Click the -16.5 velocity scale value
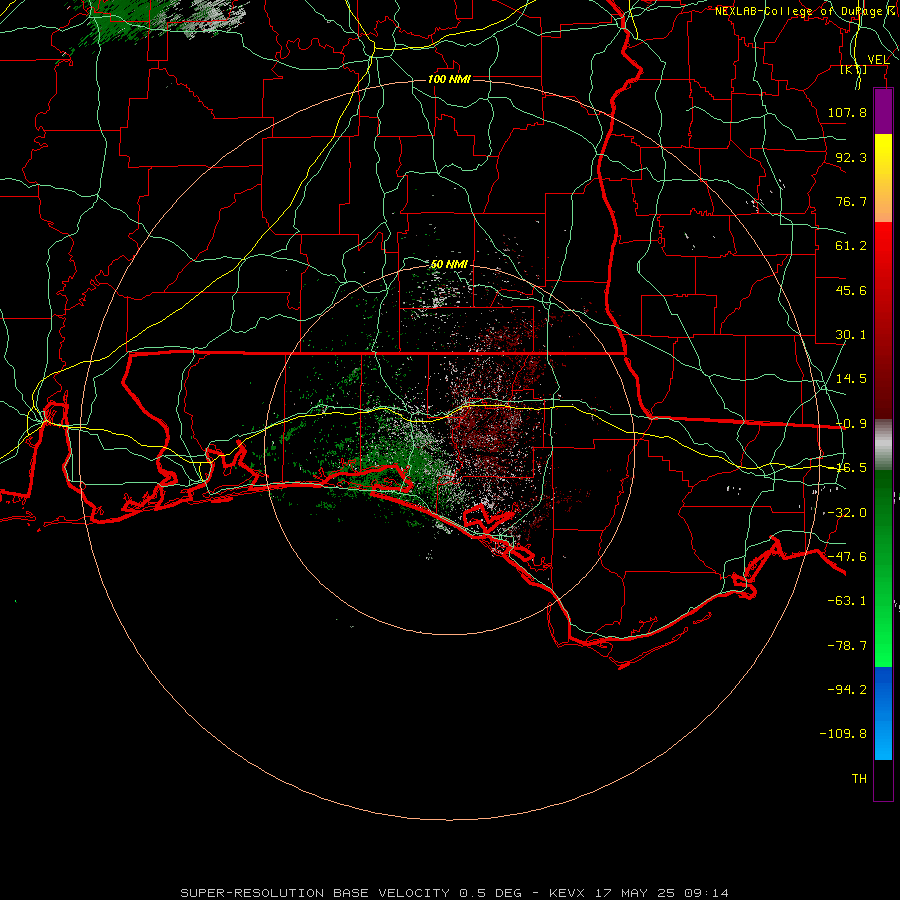The width and height of the screenshot is (900, 900). tap(851, 468)
